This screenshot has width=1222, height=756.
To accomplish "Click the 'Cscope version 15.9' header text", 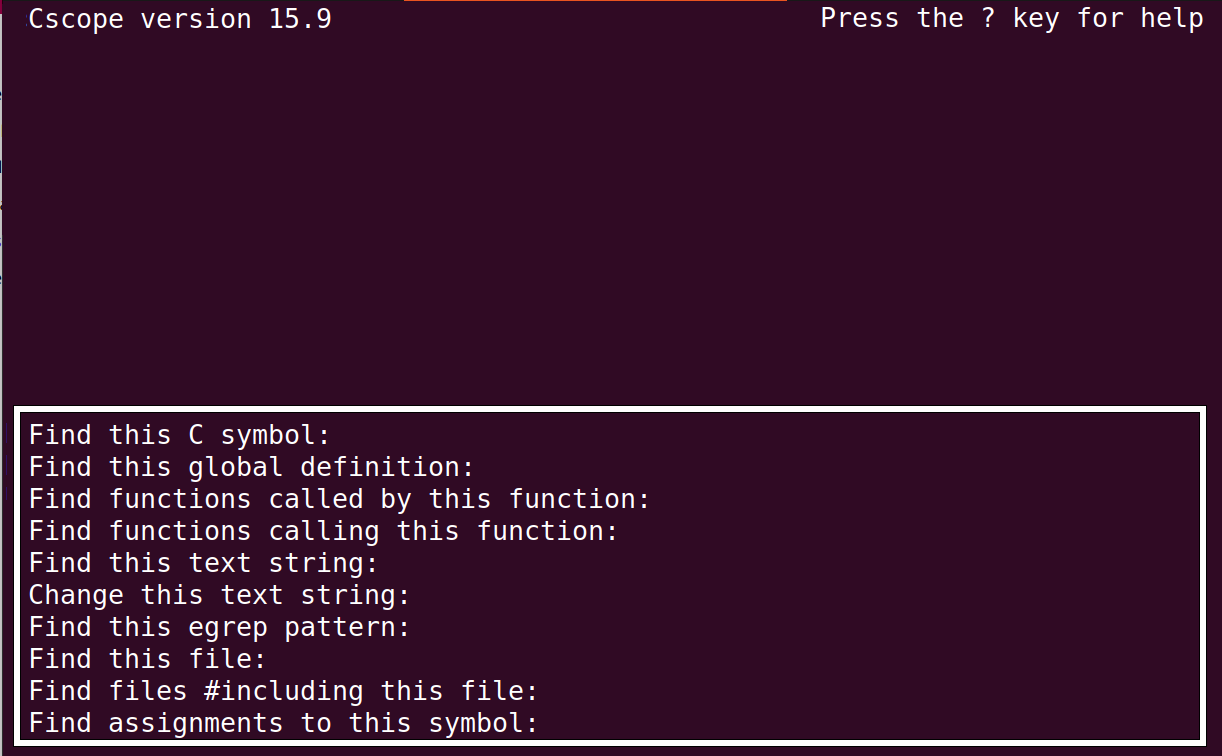I will (180, 18).
